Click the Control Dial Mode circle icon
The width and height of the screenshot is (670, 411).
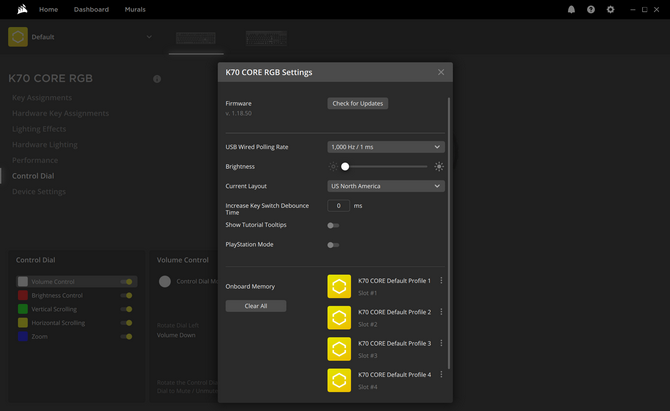(x=165, y=281)
